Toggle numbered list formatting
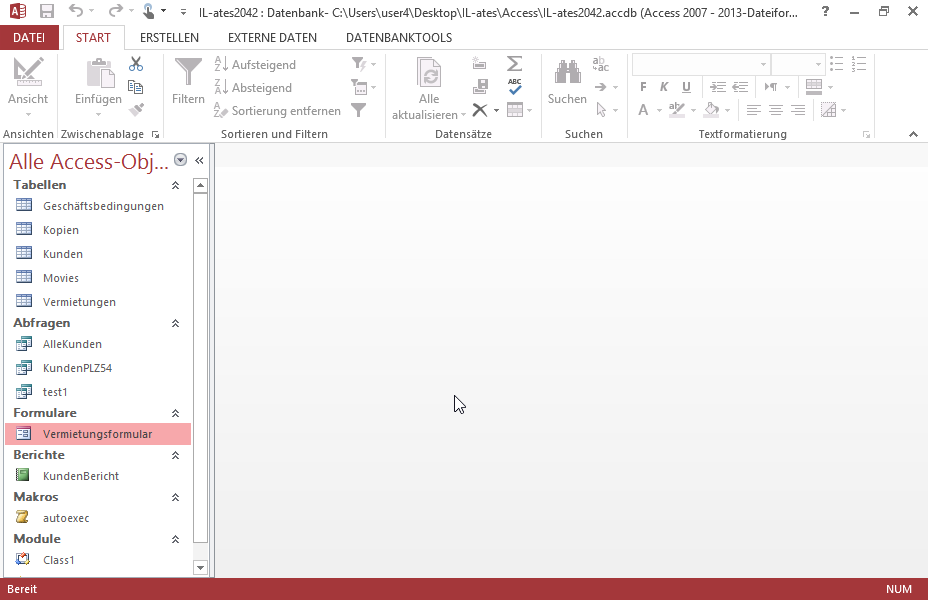 [x=859, y=64]
